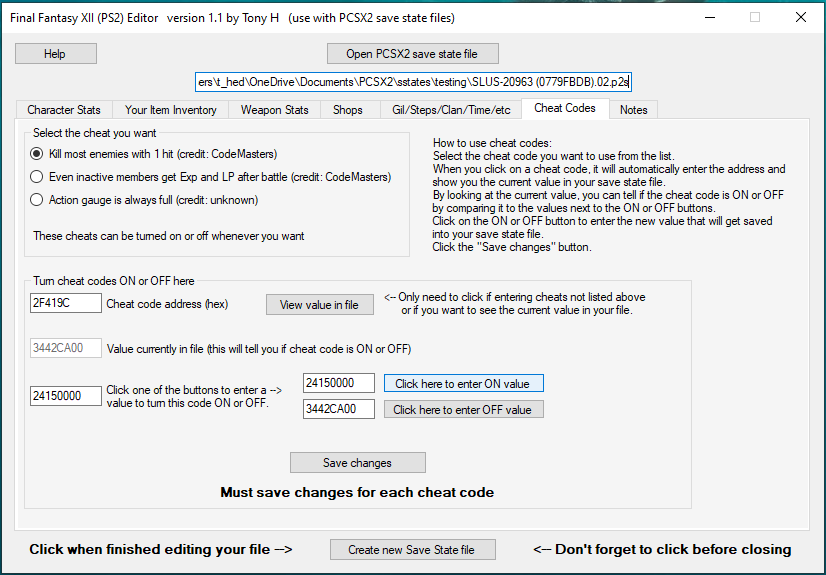Select Kill most enemies with 1 hit
This screenshot has height=575, width=826.
click(37, 154)
